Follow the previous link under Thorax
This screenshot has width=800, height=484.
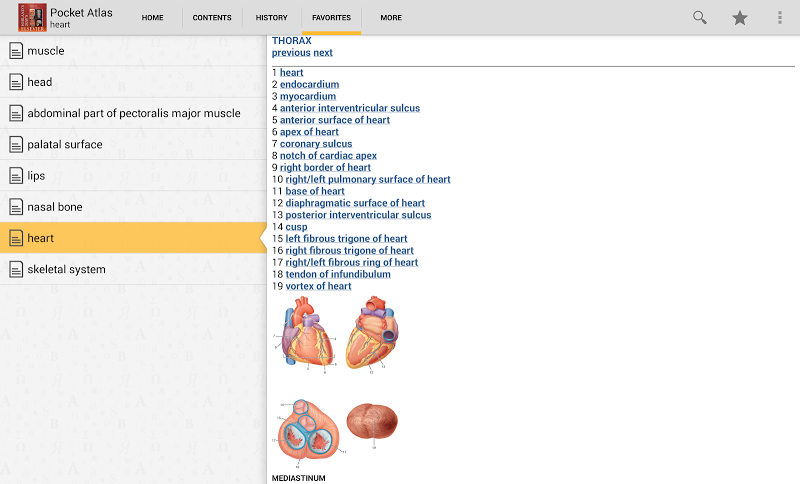[x=291, y=53]
